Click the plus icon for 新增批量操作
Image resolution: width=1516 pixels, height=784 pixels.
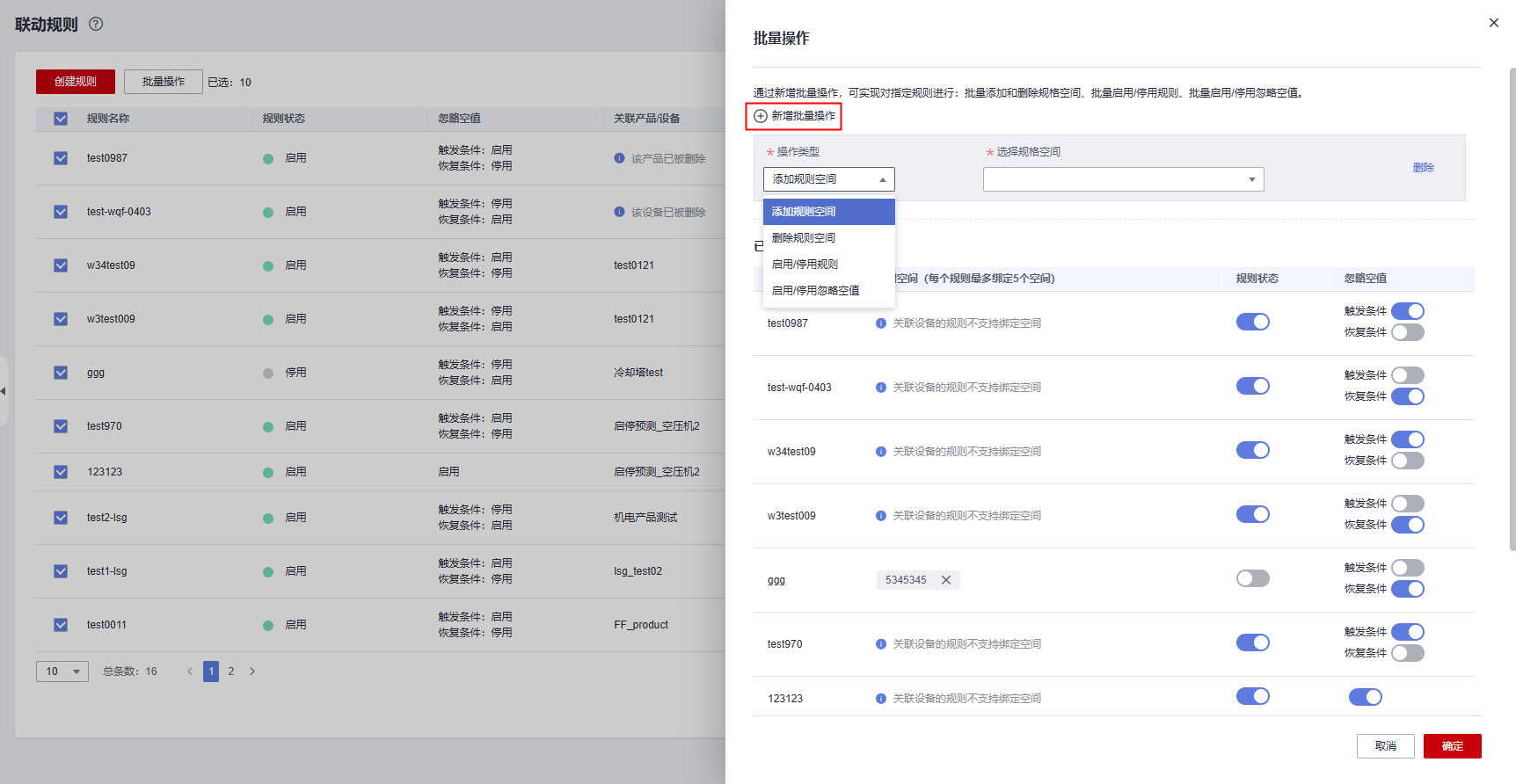[761, 116]
